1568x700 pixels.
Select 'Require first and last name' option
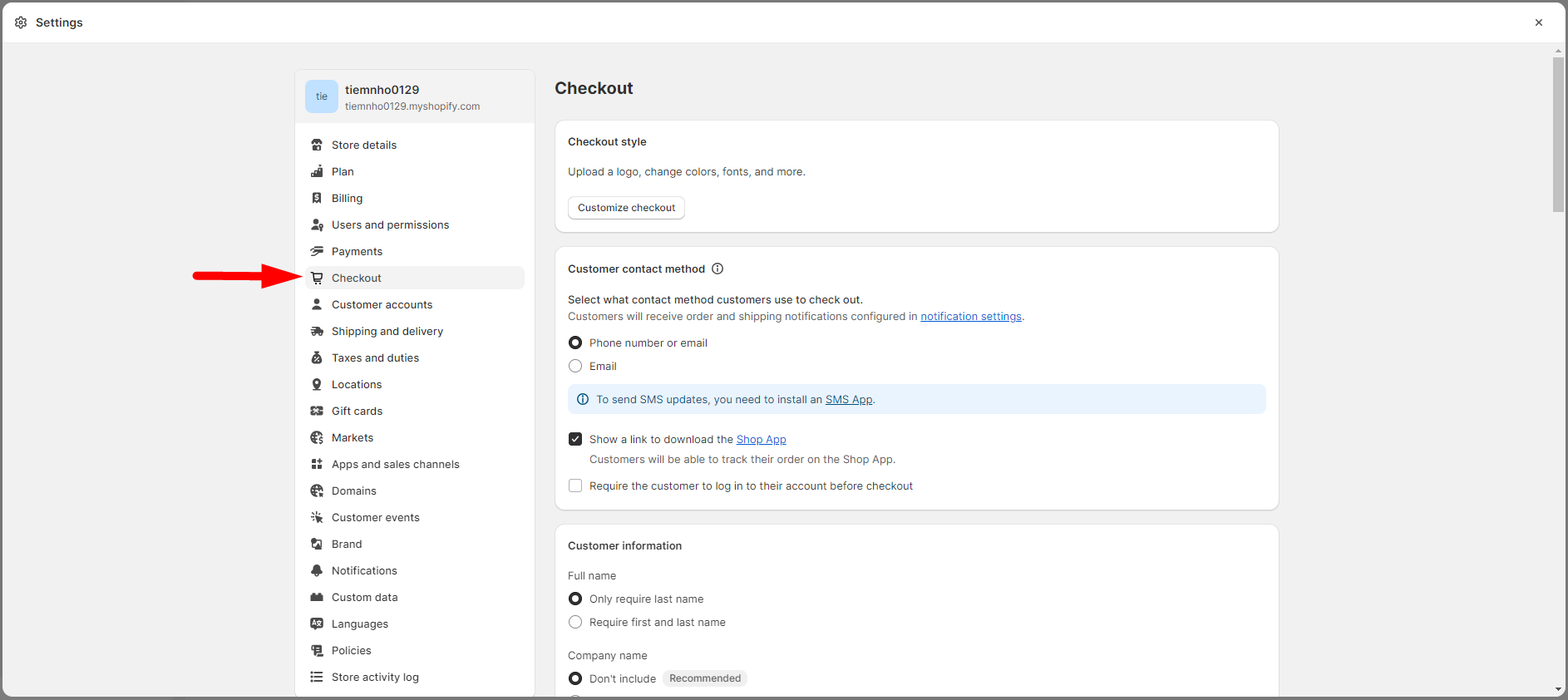[x=575, y=622]
